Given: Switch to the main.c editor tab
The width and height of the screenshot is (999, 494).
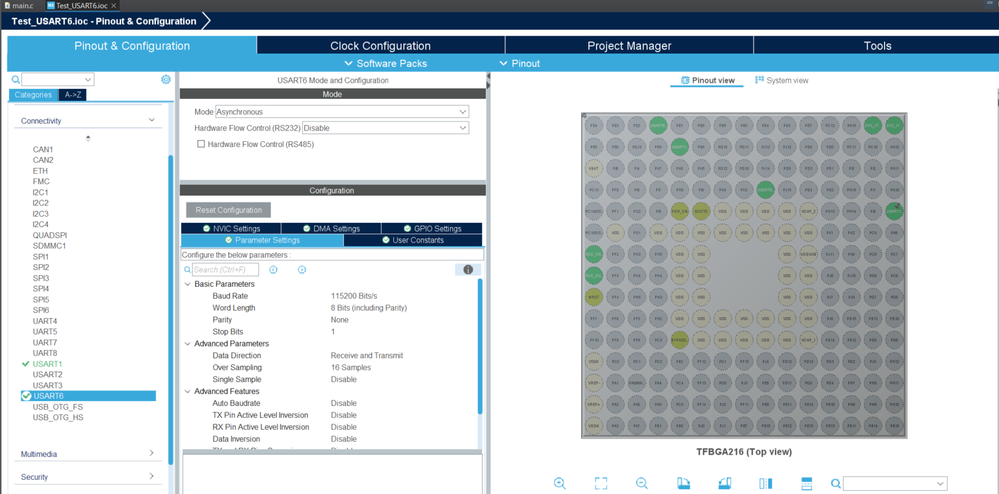Looking at the screenshot, I should [19, 5].
